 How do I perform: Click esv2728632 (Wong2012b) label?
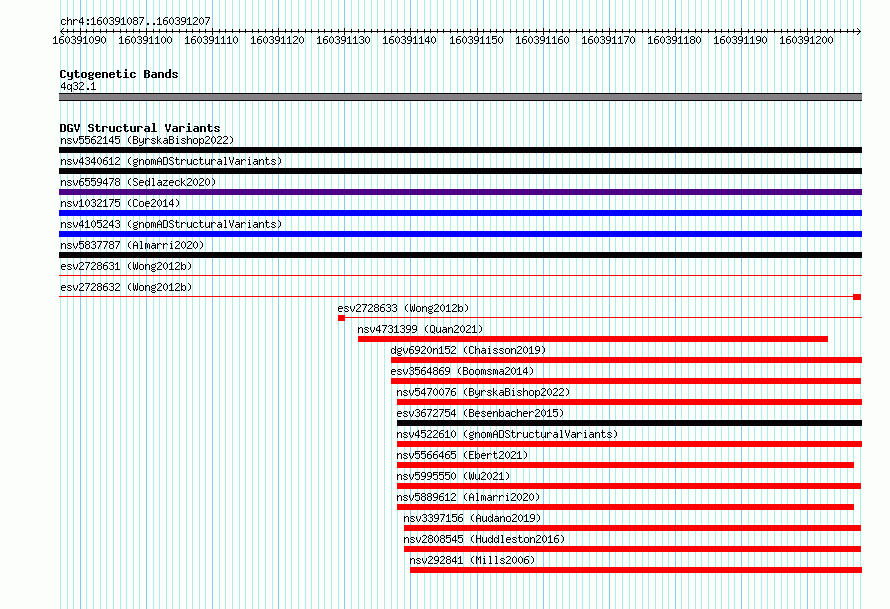(x=126, y=287)
